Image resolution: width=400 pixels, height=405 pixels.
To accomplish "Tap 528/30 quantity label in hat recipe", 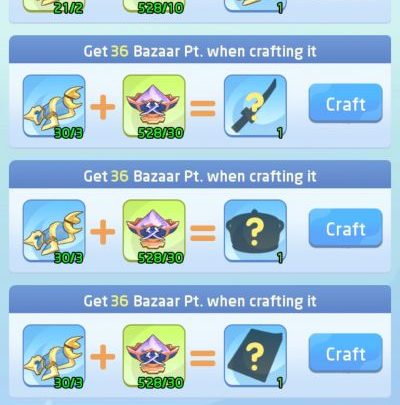I will click(x=161, y=258).
